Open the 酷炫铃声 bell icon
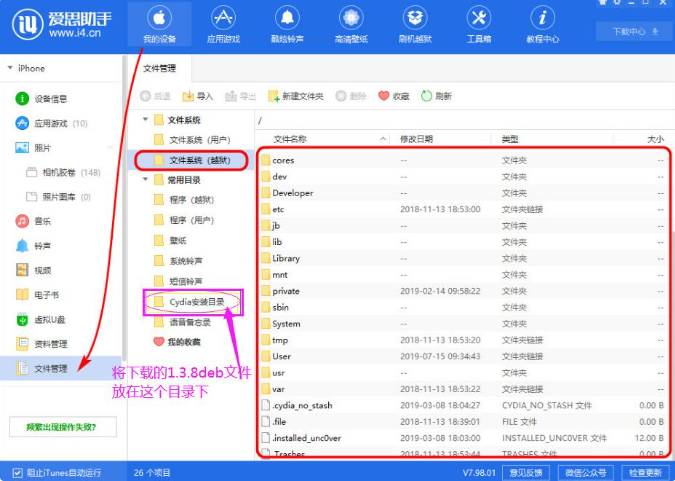 point(287,18)
